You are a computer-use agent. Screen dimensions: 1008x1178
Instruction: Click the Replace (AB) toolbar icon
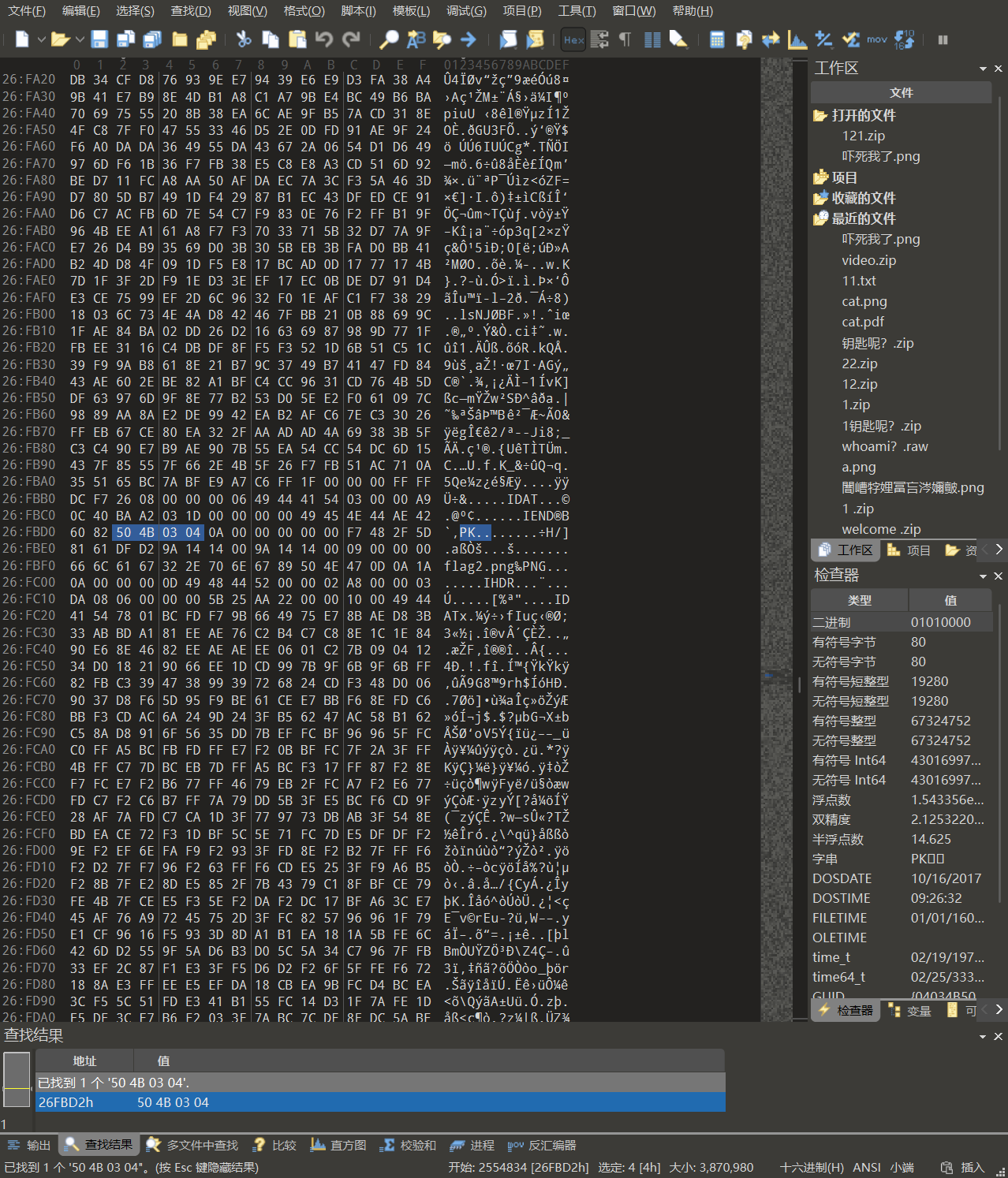pyautogui.click(x=416, y=39)
